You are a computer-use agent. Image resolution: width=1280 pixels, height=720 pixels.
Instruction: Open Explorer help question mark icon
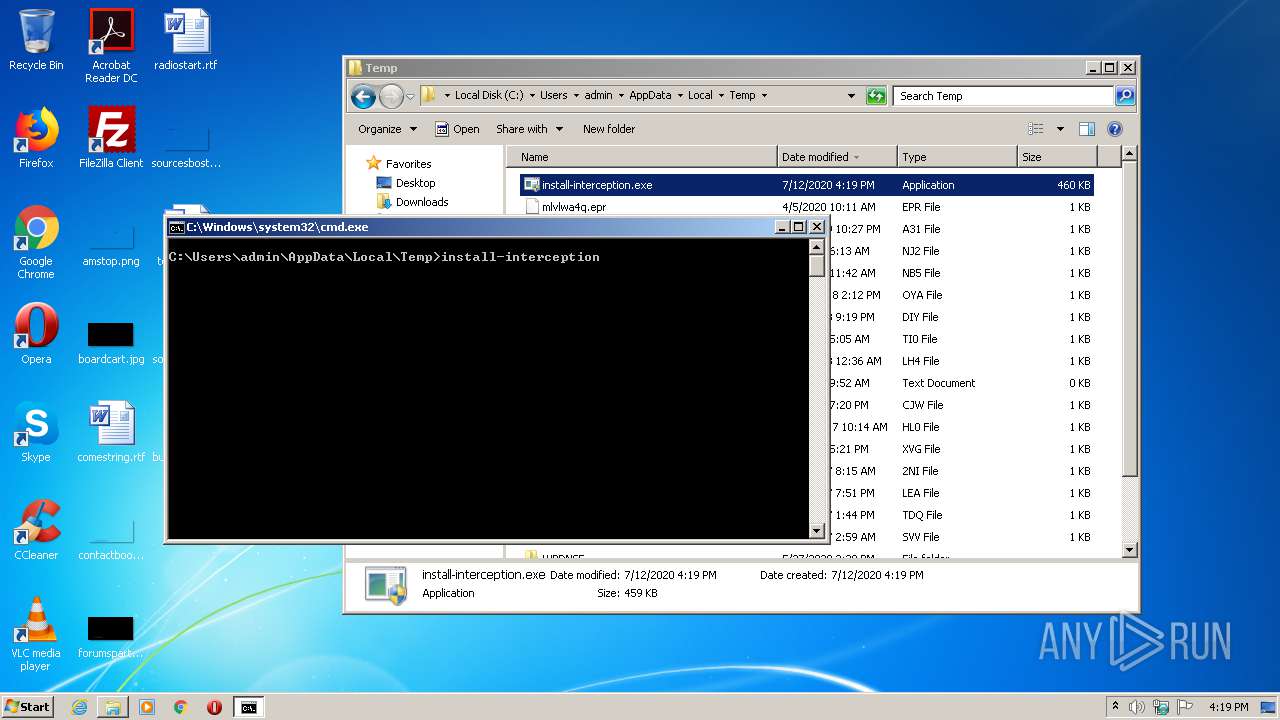click(1115, 129)
